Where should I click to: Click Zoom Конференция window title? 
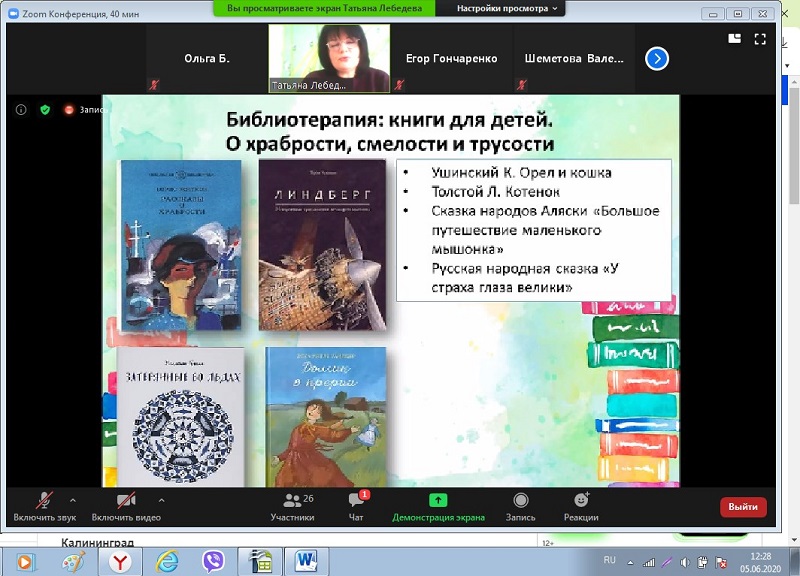coord(81,14)
